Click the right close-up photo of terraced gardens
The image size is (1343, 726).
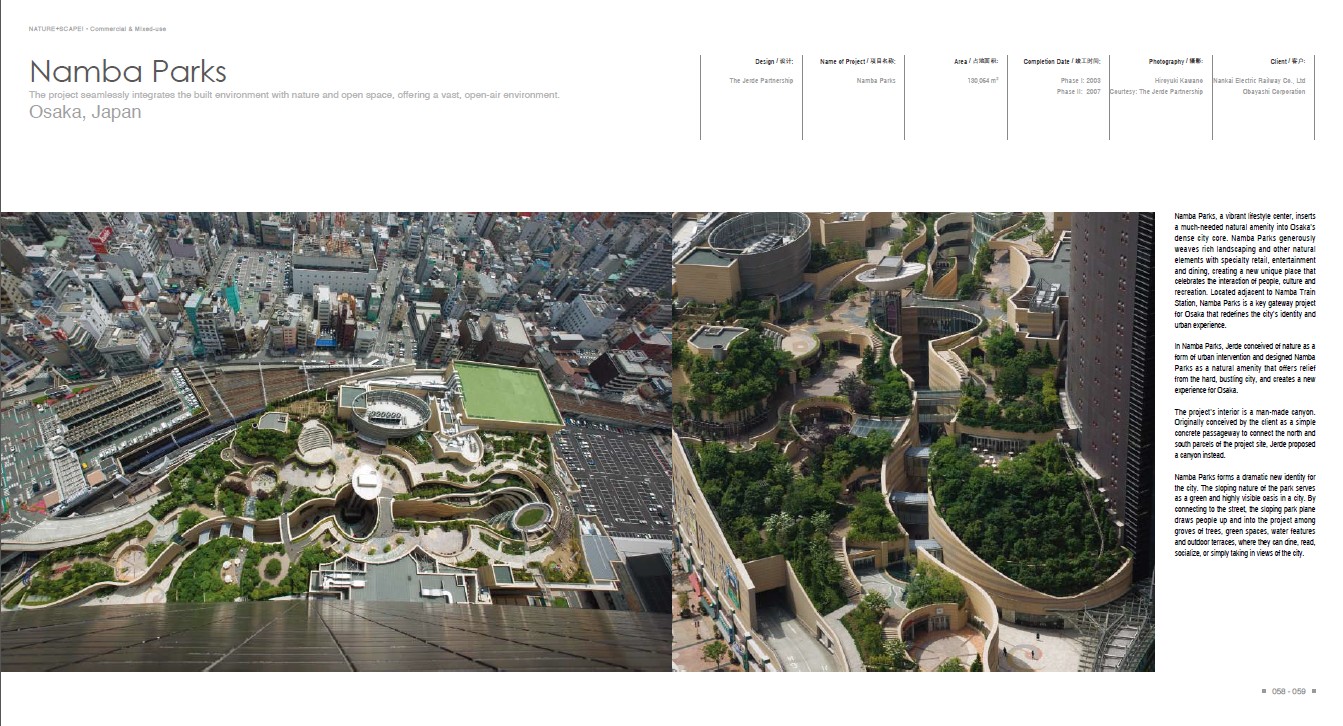coord(912,440)
